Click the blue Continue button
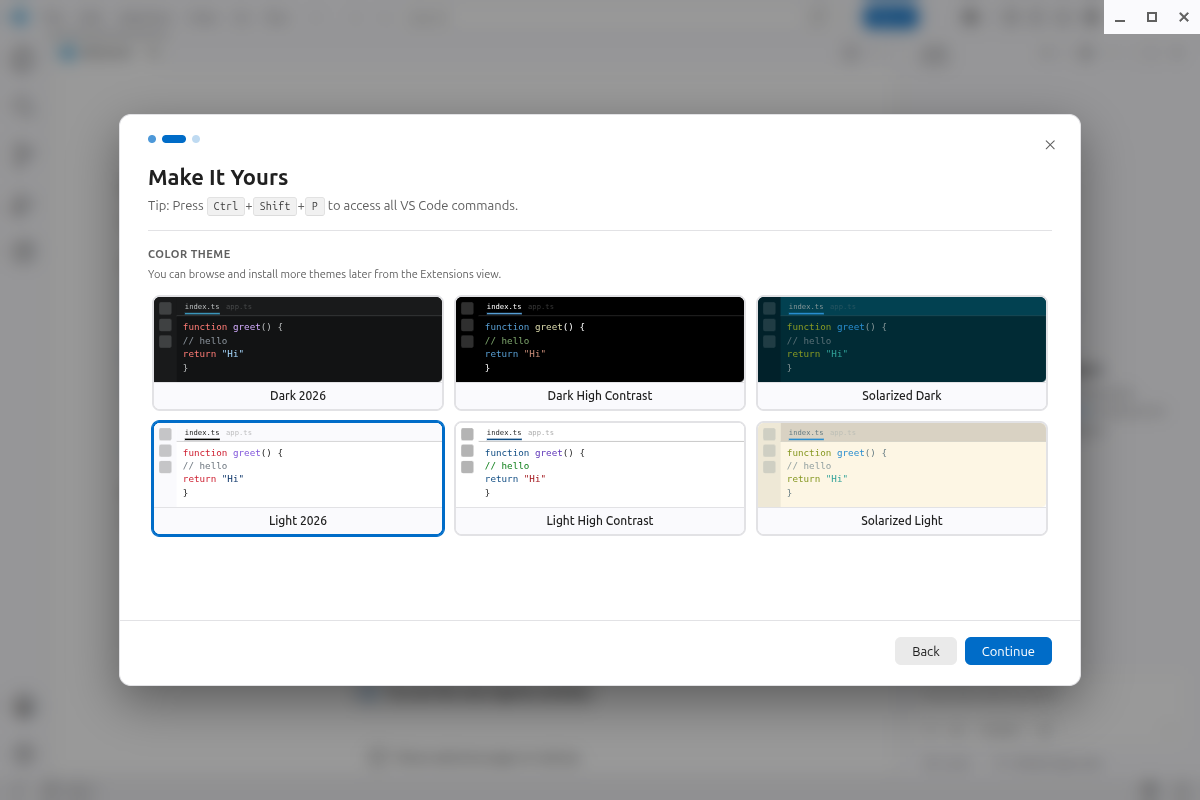This screenshot has height=800, width=1200. (1008, 651)
